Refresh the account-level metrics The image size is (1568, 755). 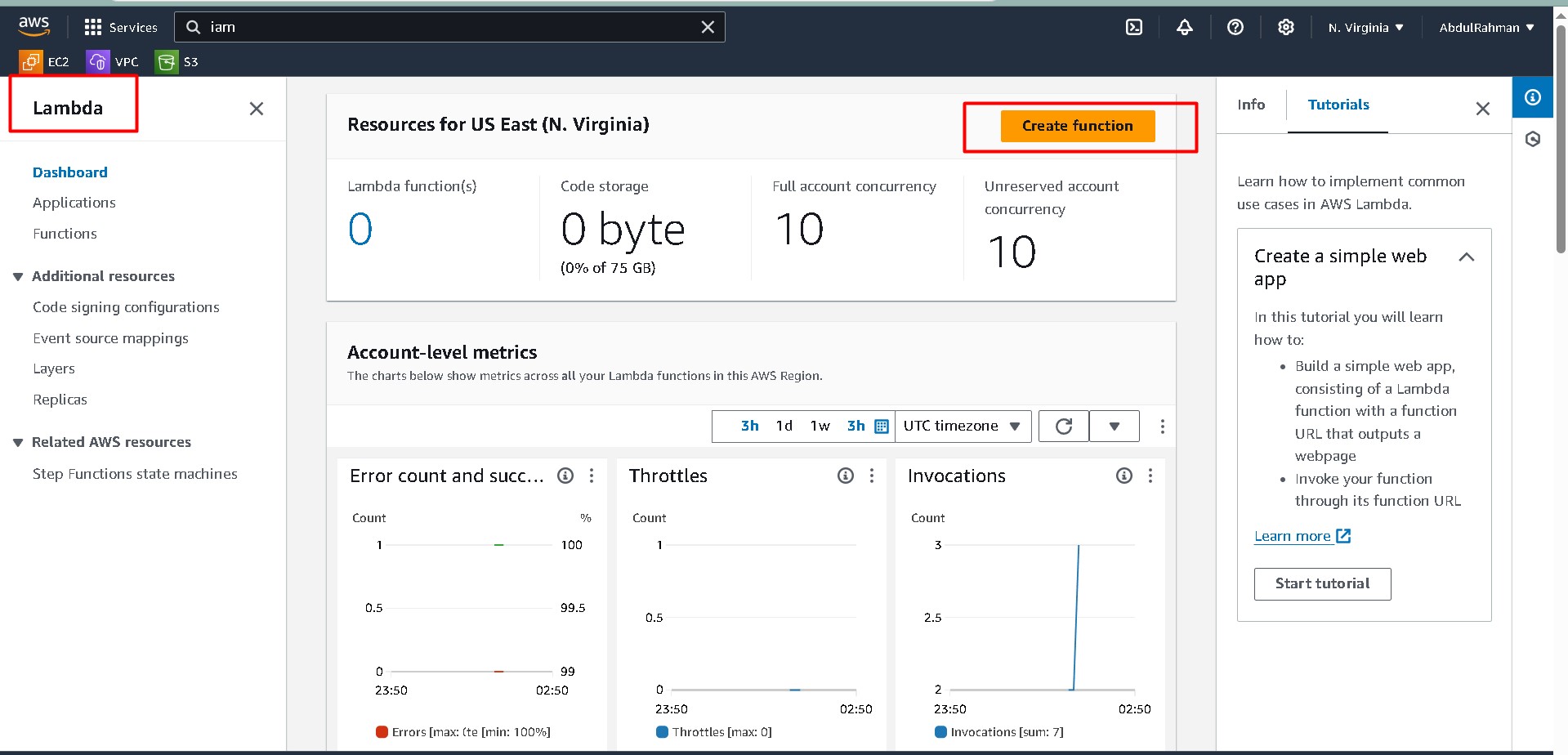click(x=1064, y=427)
